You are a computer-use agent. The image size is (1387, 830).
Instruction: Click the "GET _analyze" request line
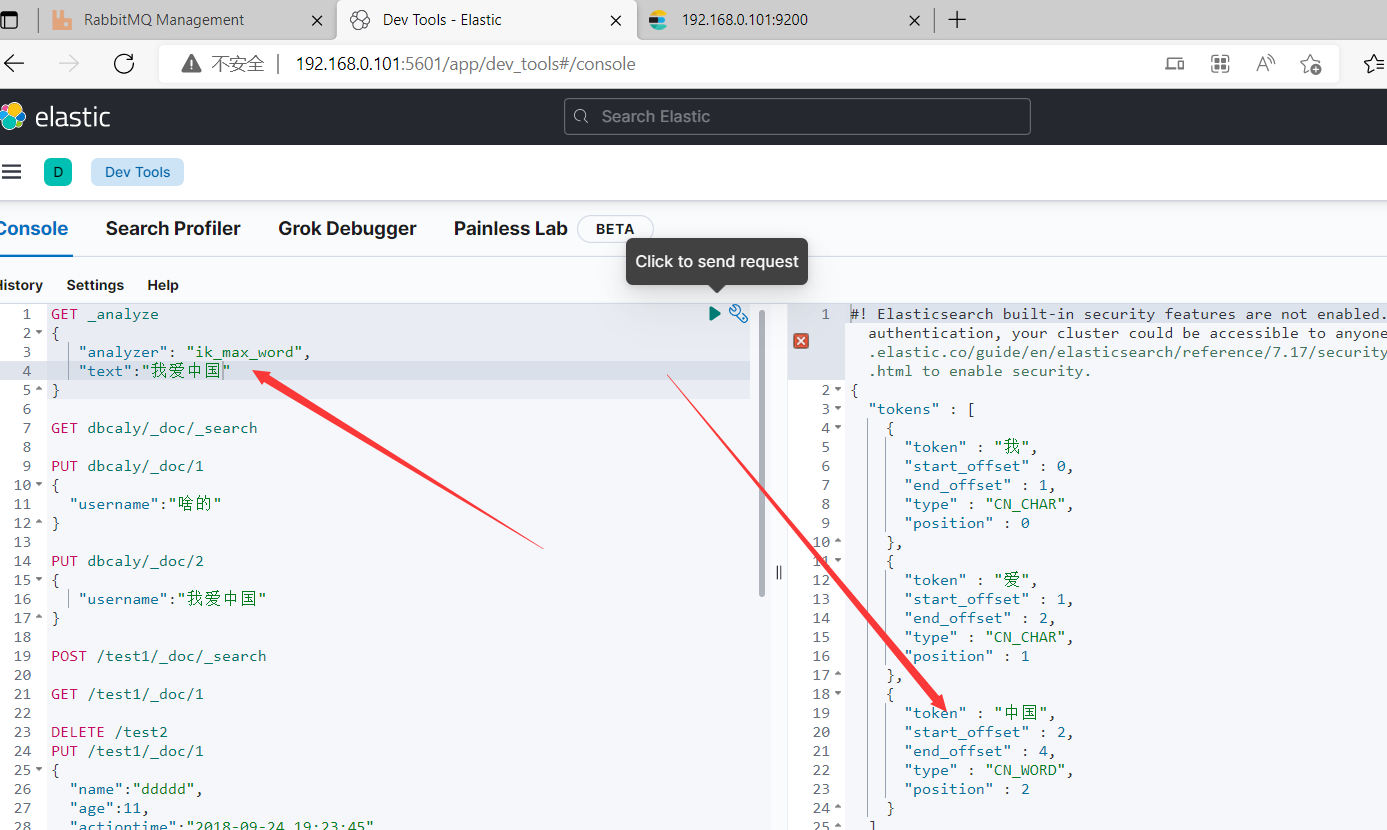tap(105, 314)
